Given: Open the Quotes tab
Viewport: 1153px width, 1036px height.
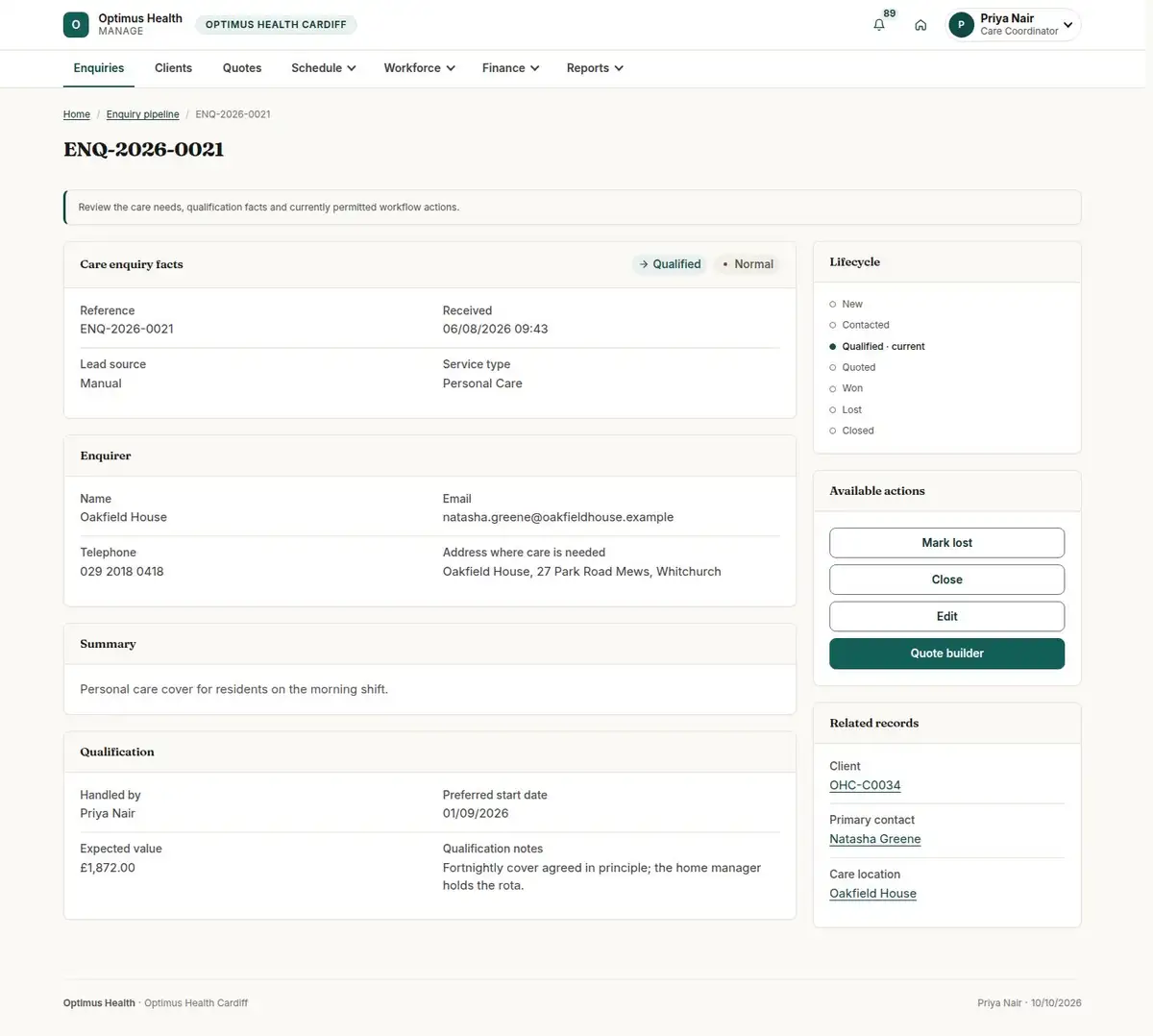Looking at the screenshot, I should click(242, 68).
